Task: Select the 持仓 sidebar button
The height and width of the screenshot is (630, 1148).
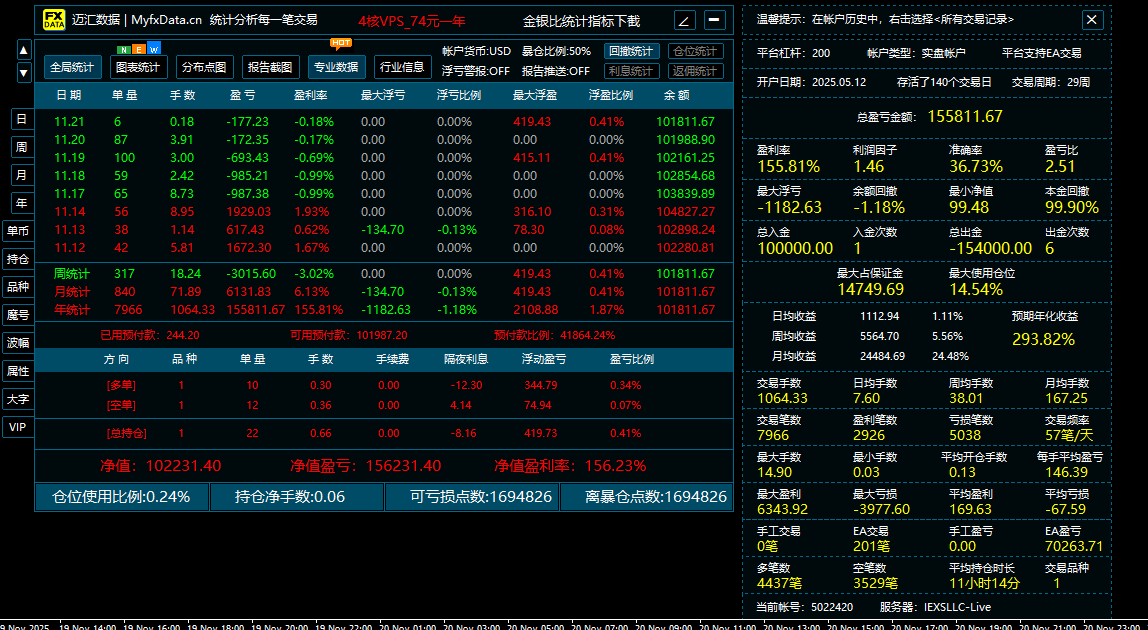Action: point(18,259)
